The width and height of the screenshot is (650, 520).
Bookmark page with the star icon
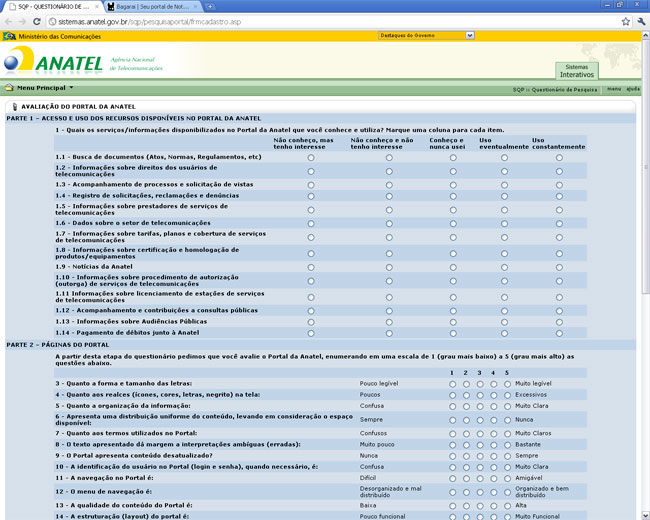626,22
